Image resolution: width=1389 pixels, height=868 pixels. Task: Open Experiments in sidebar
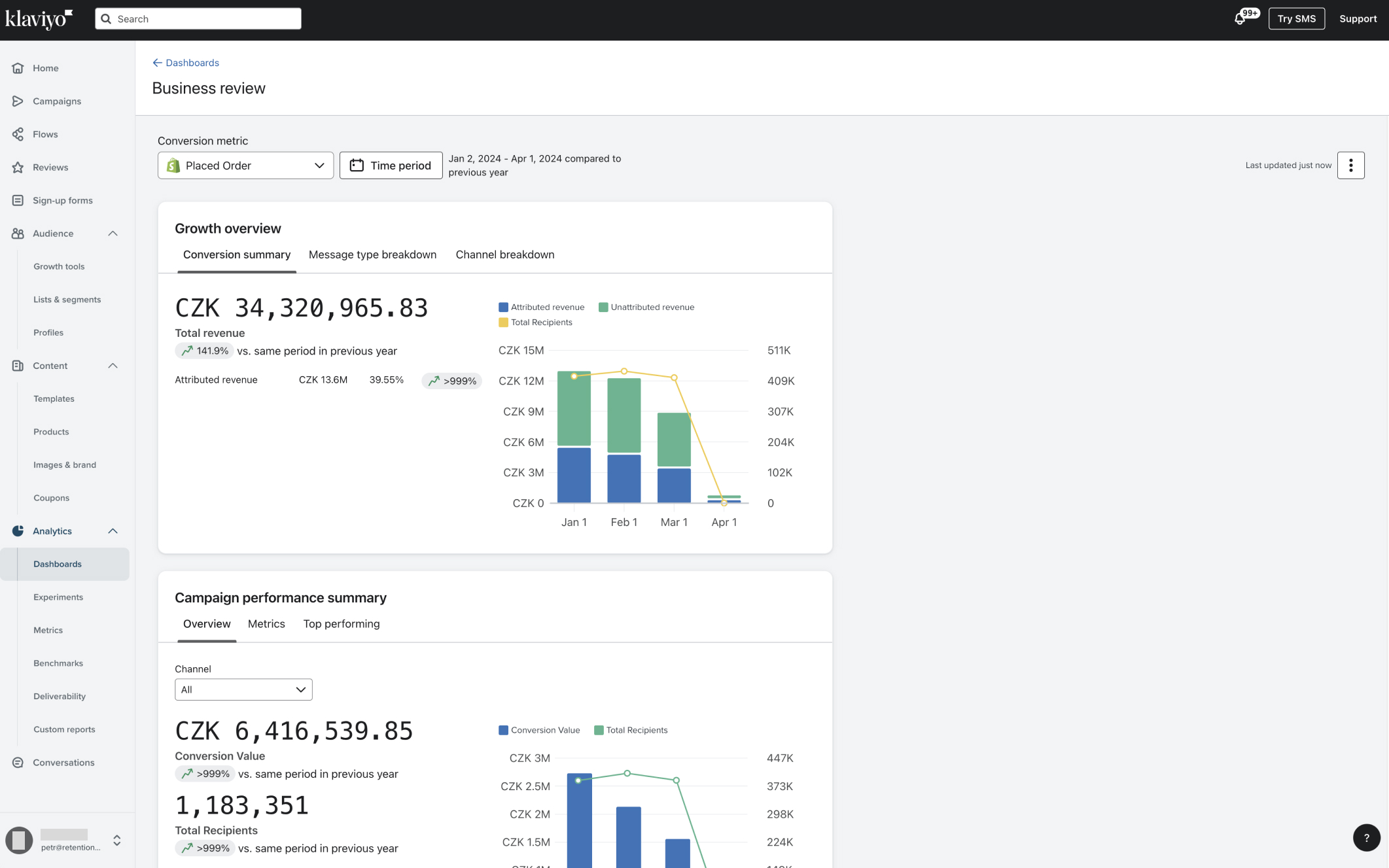coord(58,597)
